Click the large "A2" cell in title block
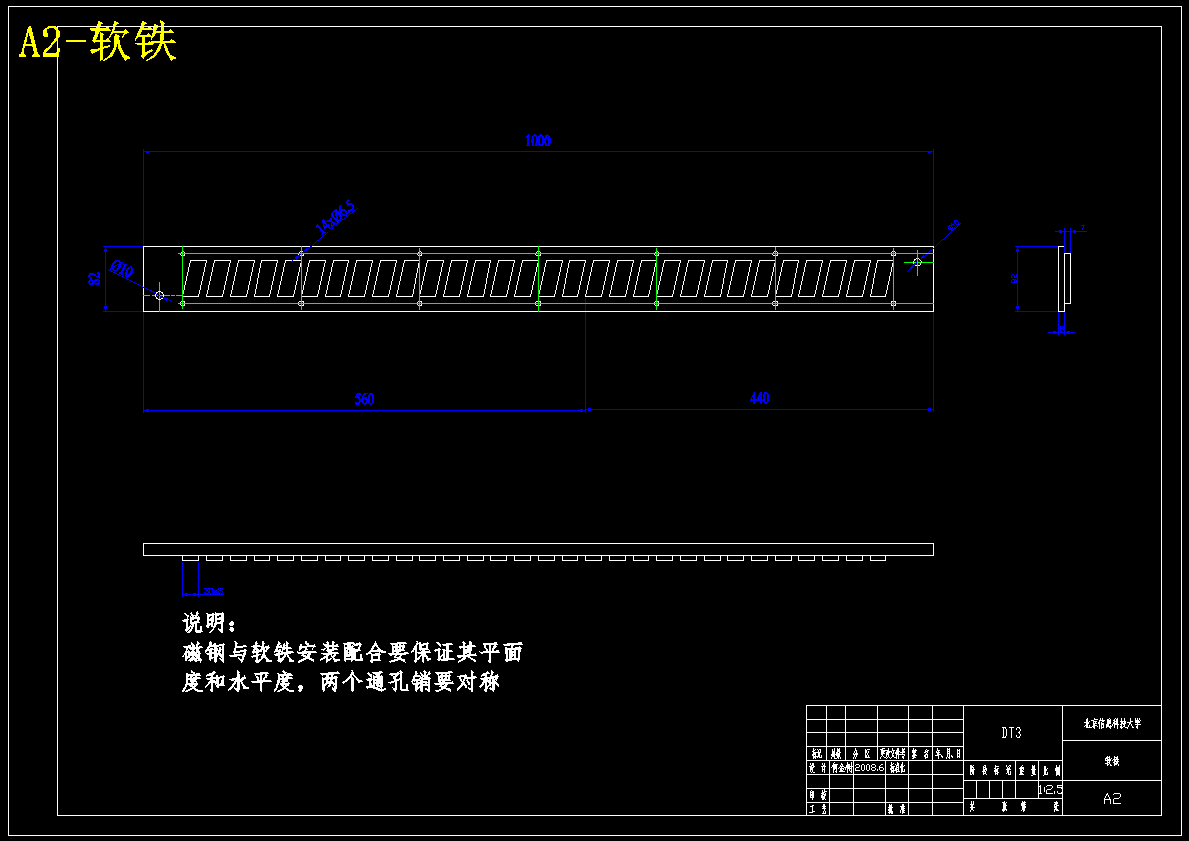The width and height of the screenshot is (1189, 841). [x=1112, y=798]
